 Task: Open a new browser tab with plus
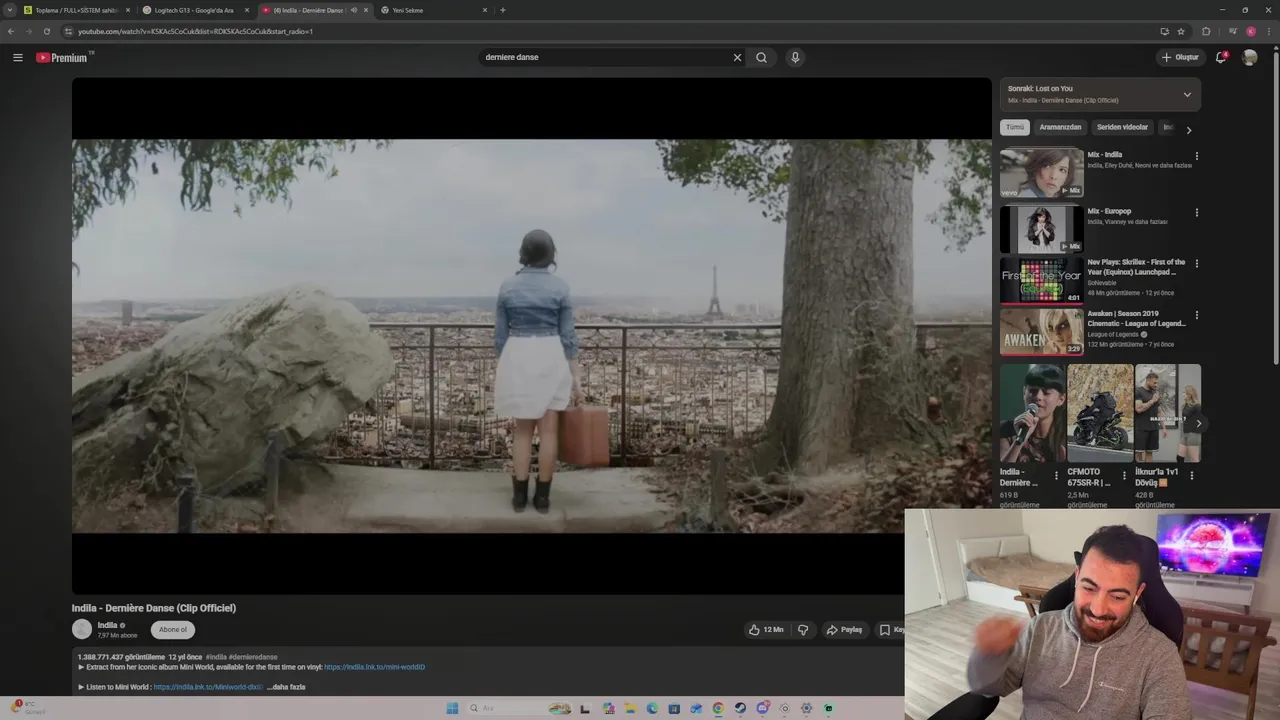502,10
